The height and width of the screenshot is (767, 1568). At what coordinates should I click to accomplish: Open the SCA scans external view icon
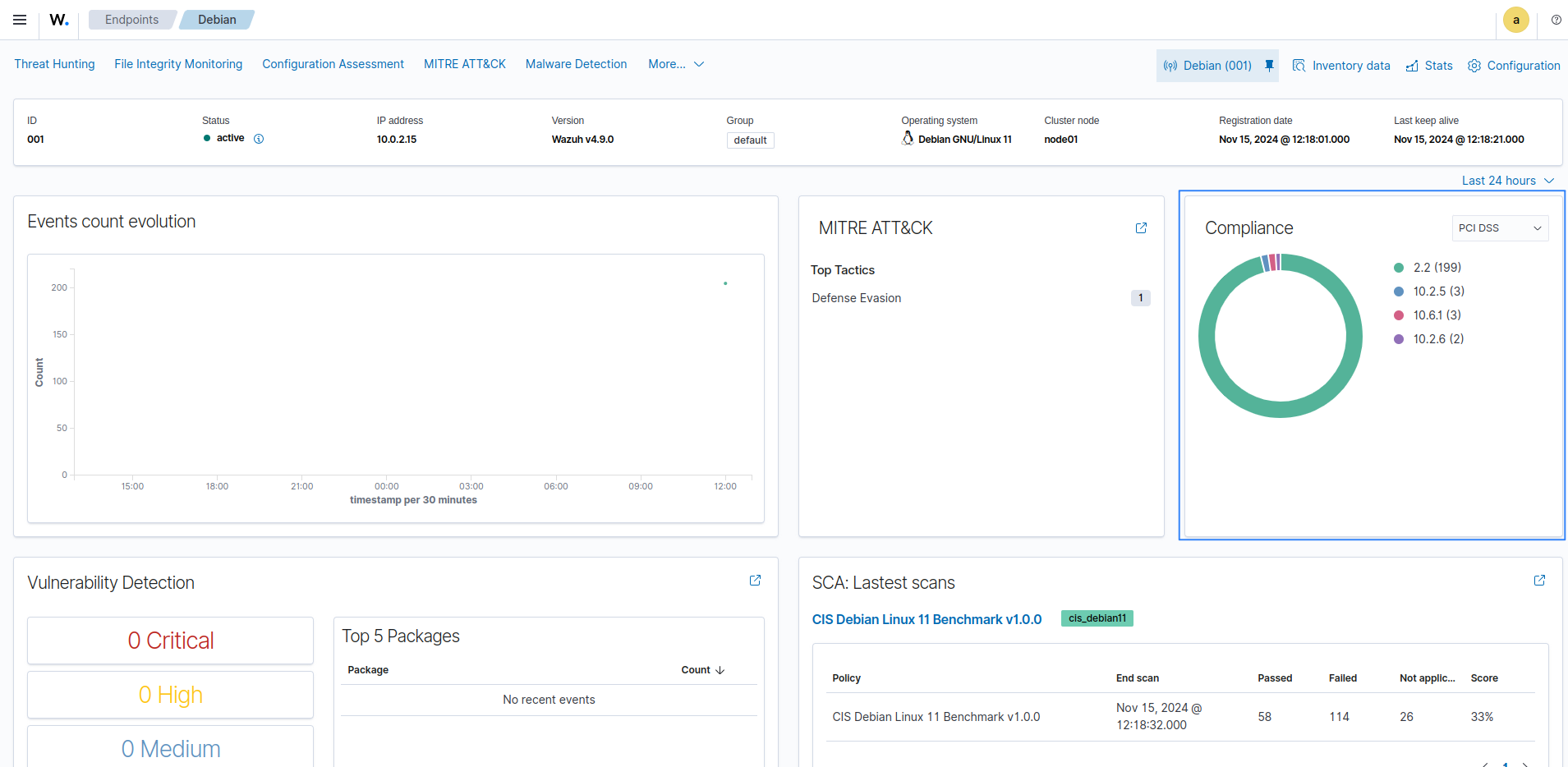(1539, 581)
